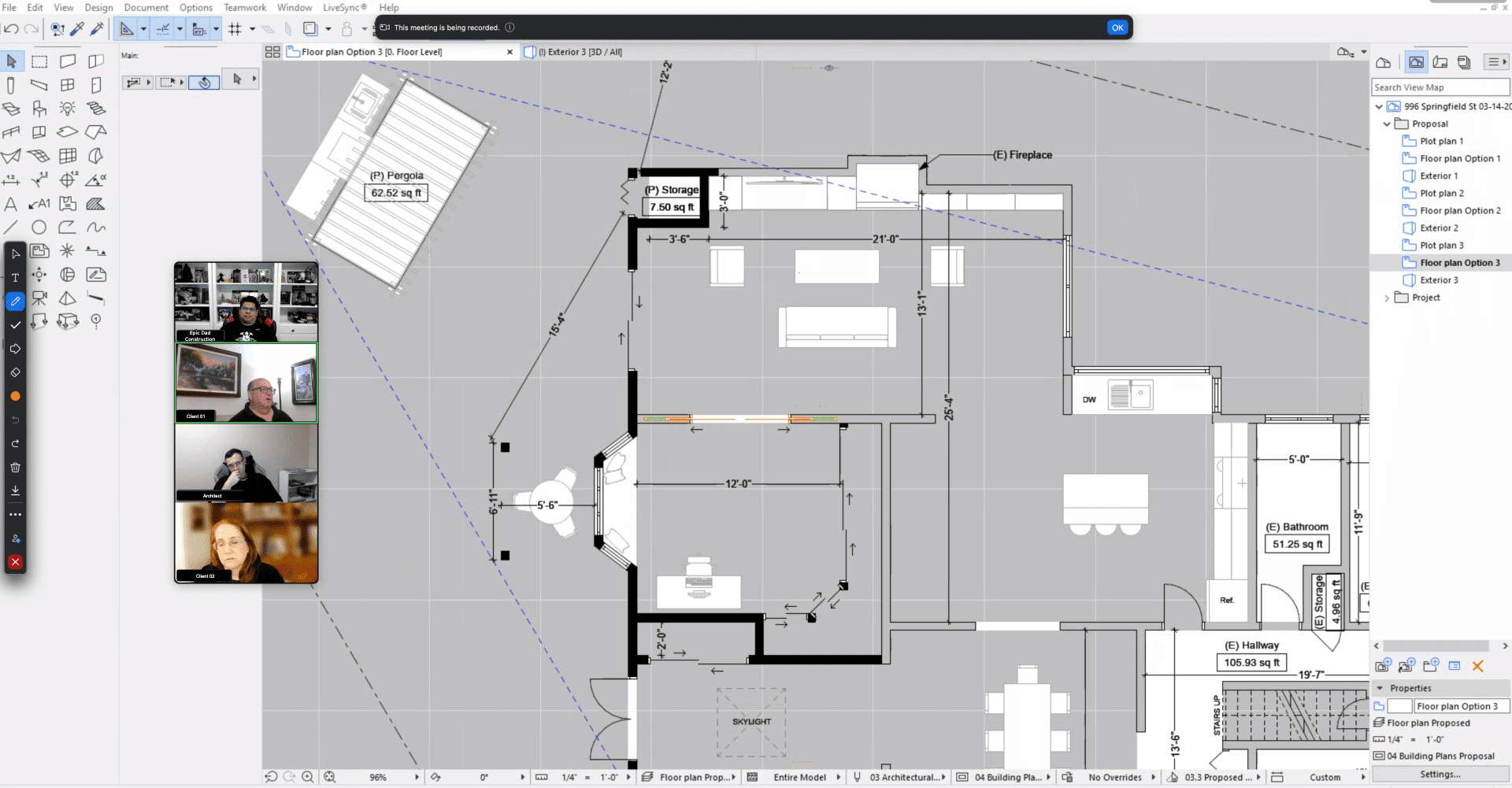Screen dimensions: 1512x788
Task: Toggle the grid snap icon
Action: click(x=235, y=29)
